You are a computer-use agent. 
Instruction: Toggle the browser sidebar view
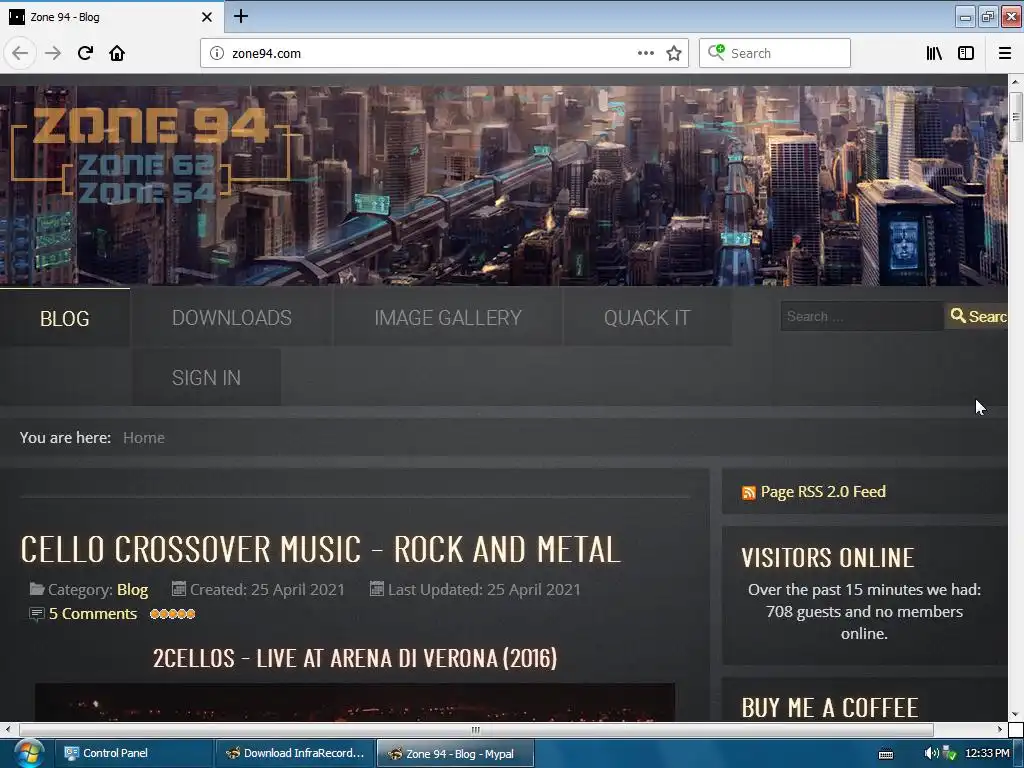(966, 53)
